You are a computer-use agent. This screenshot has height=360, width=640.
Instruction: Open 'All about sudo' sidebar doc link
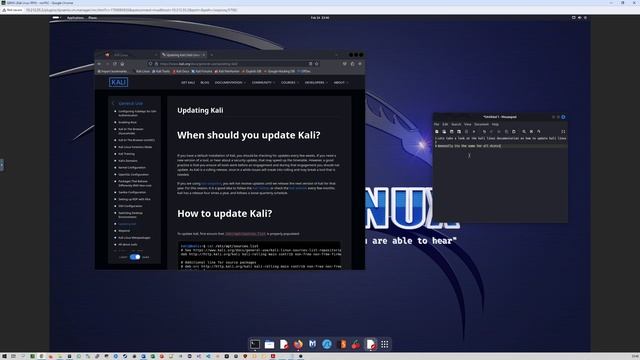point(128,244)
